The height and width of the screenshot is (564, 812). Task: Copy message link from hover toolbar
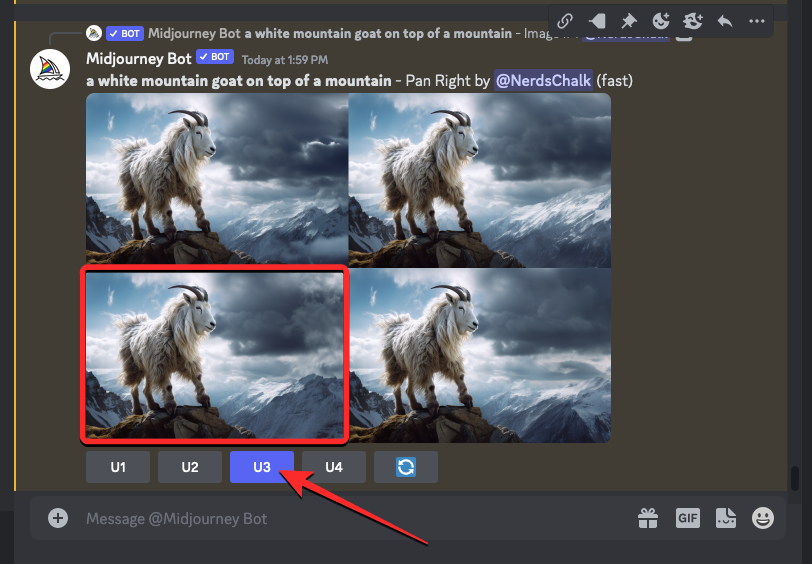pyautogui.click(x=564, y=21)
